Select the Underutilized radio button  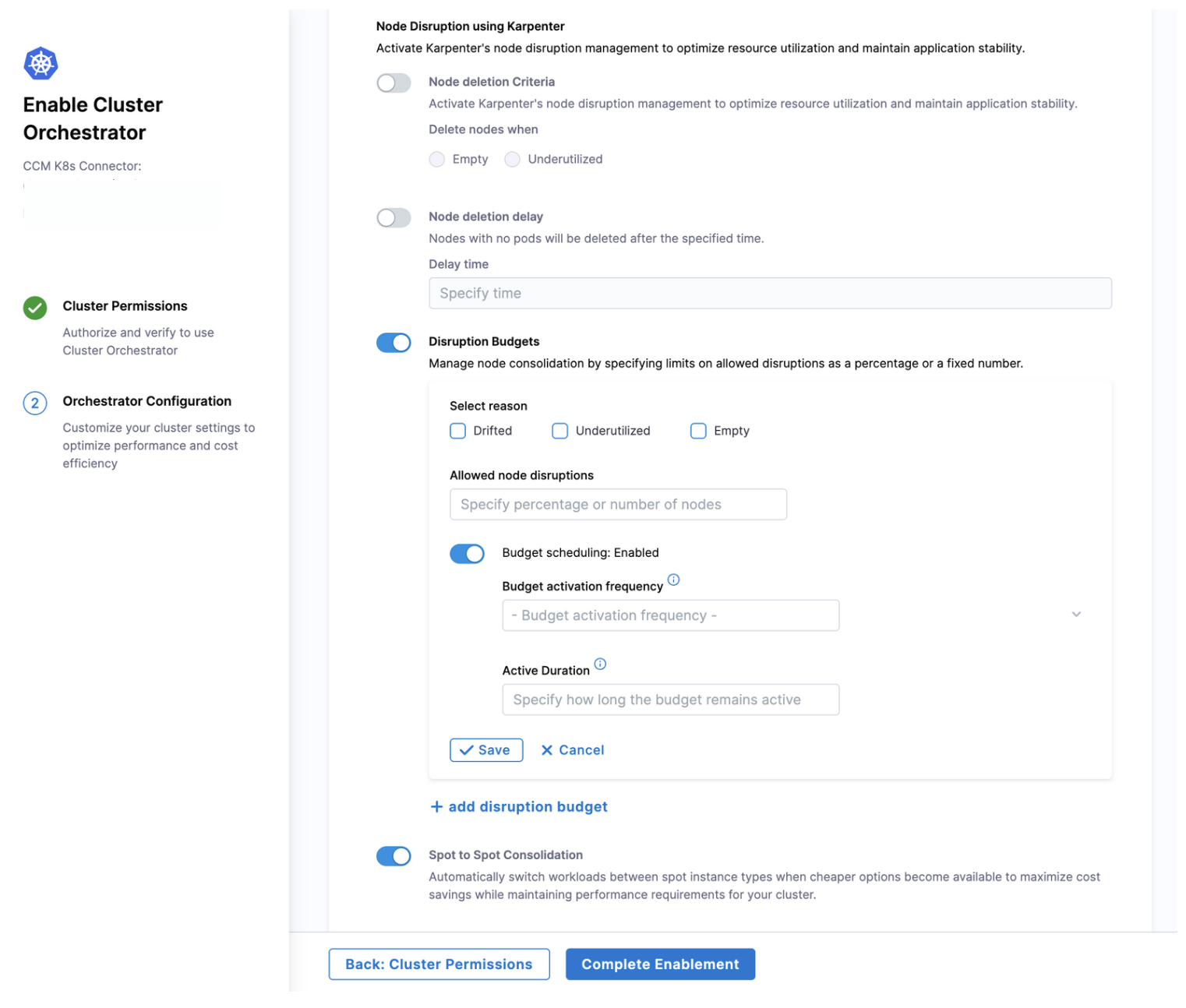pos(512,160)
